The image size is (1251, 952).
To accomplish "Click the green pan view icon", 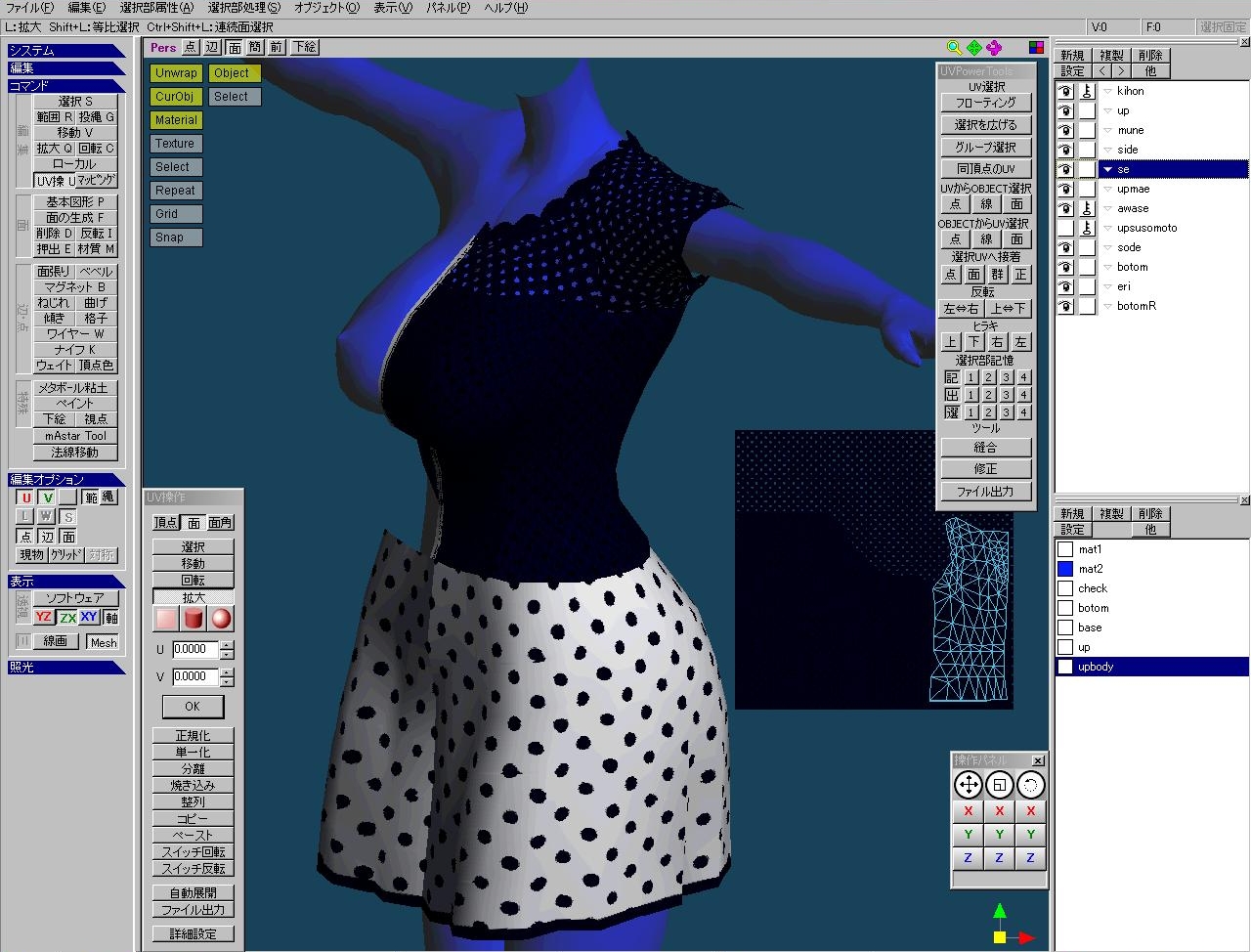I will coord(974,48).
